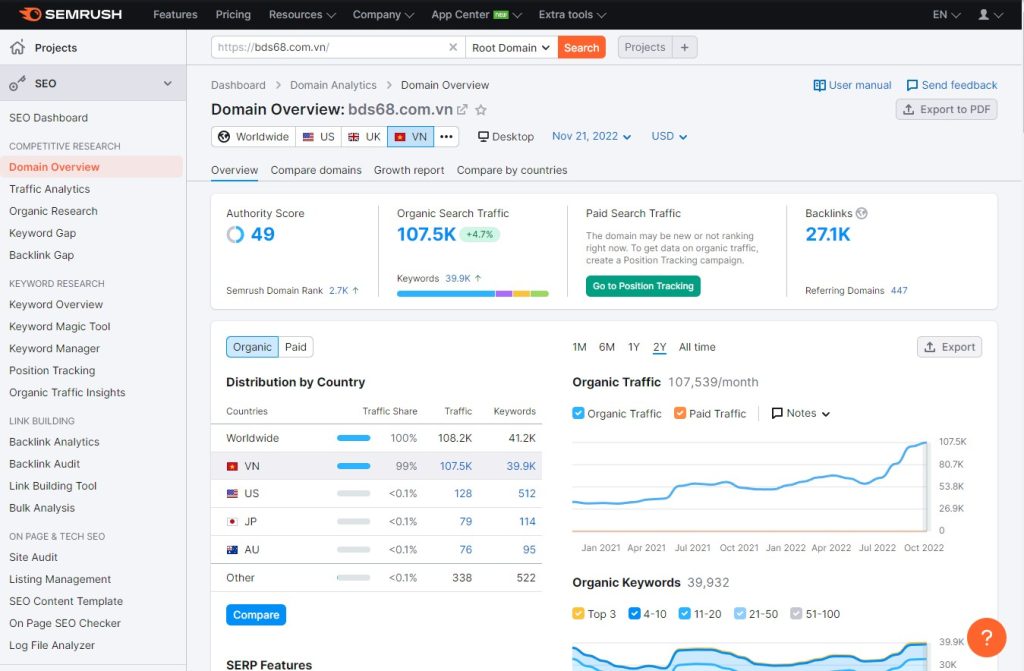Screen dimensions: 1024x671
Task: Click the SEO key icon
Action: (18, 83)
